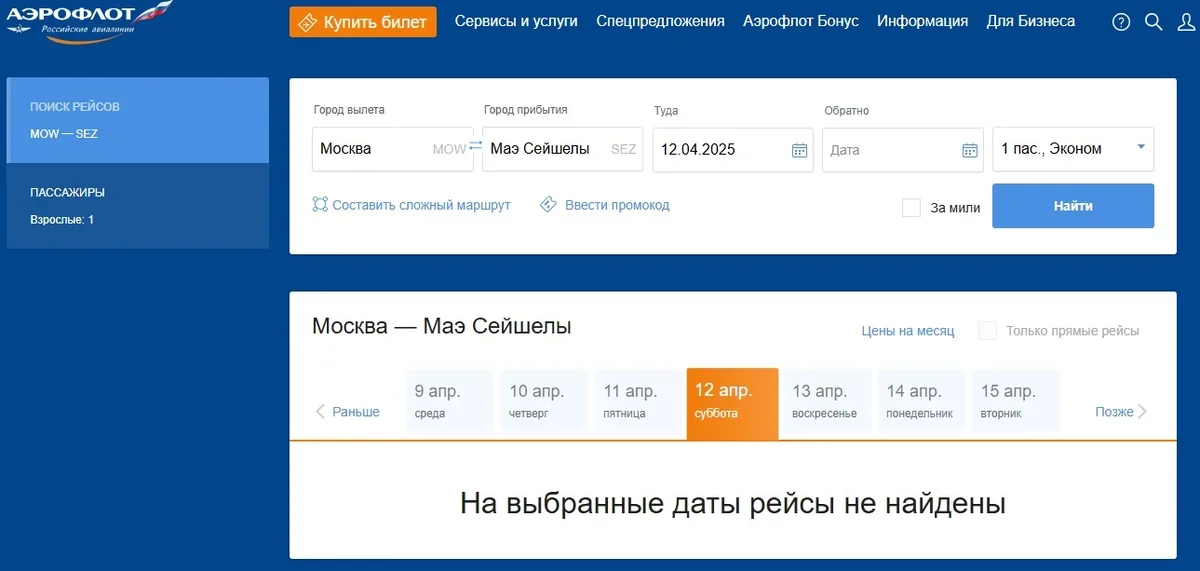This screenshot has height=571, width=1200.
Task: Open "Цены на месяц" link
Action: [x=908, y=331]
